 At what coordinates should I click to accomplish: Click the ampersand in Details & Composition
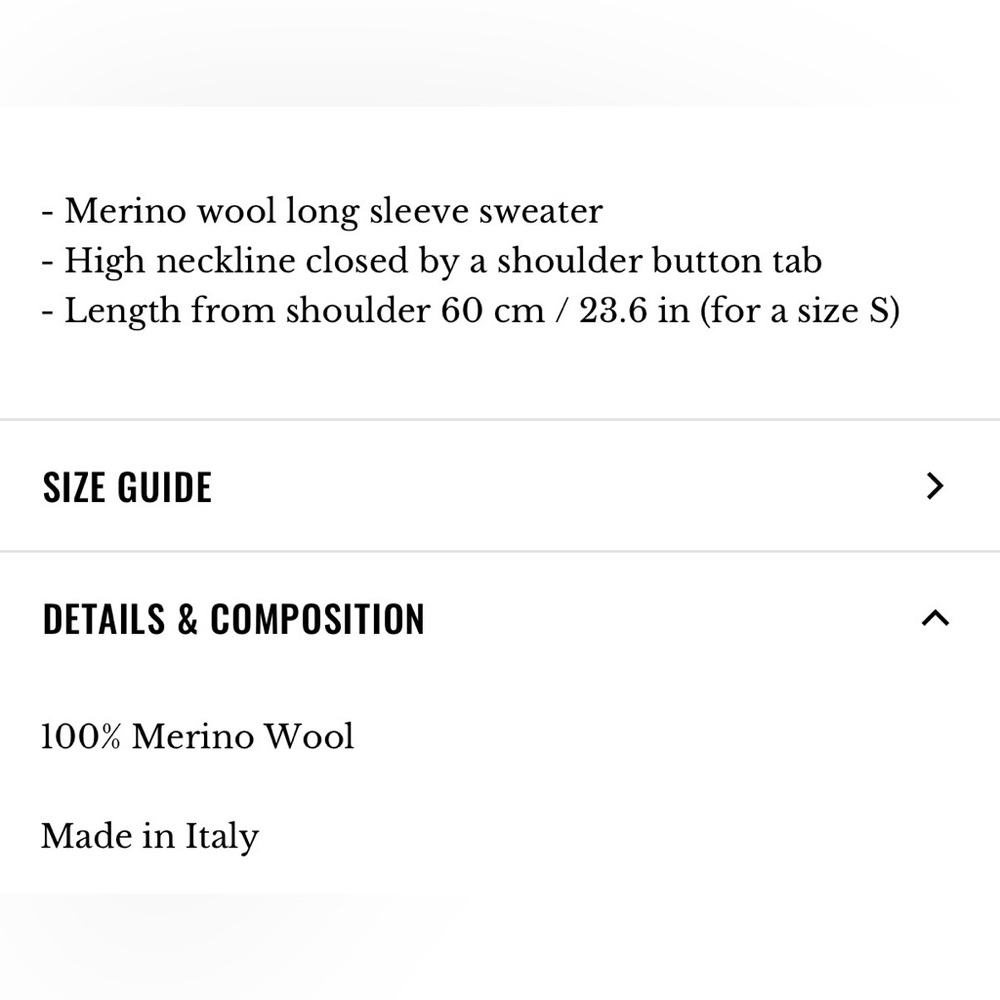coord(188,619)
